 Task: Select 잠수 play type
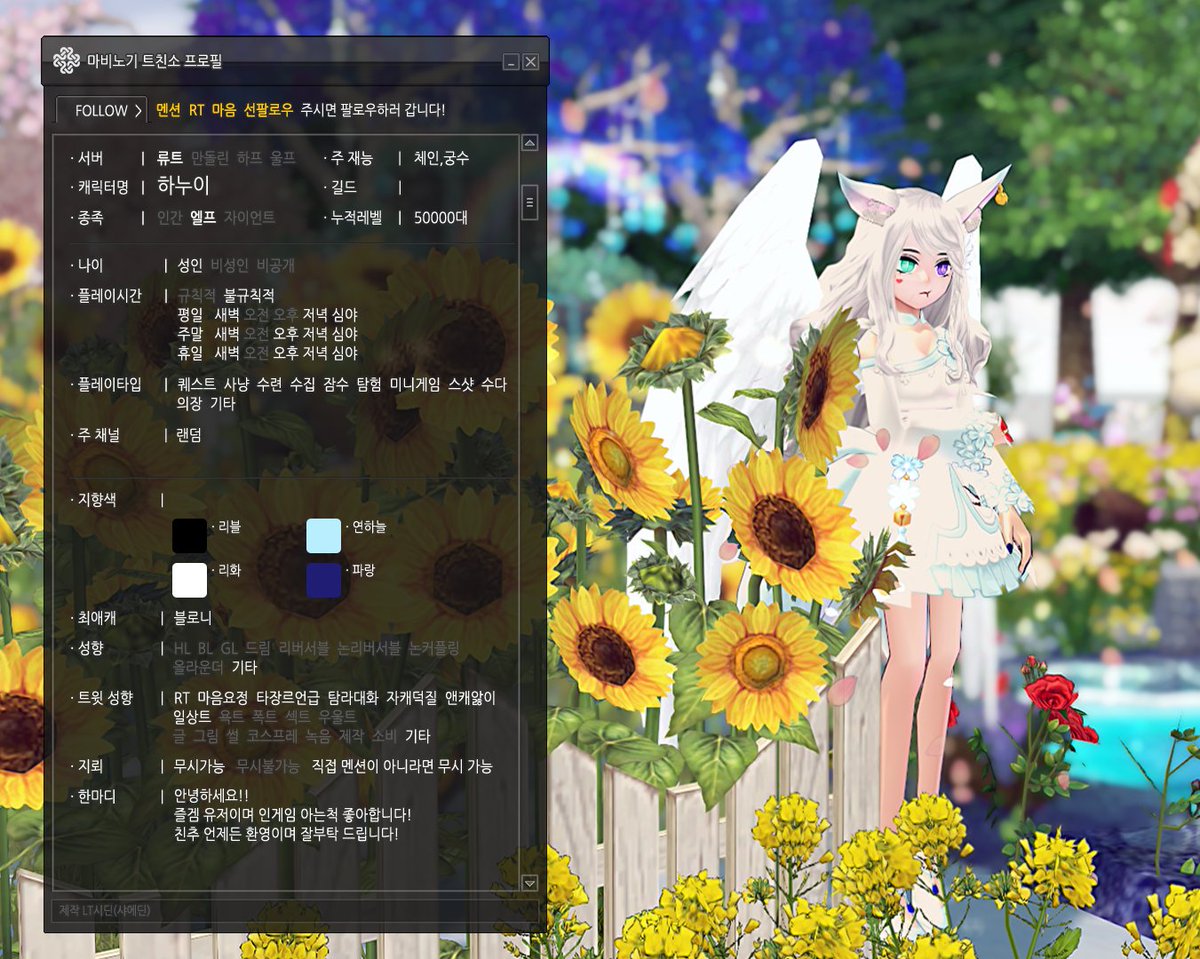[335, 385]
